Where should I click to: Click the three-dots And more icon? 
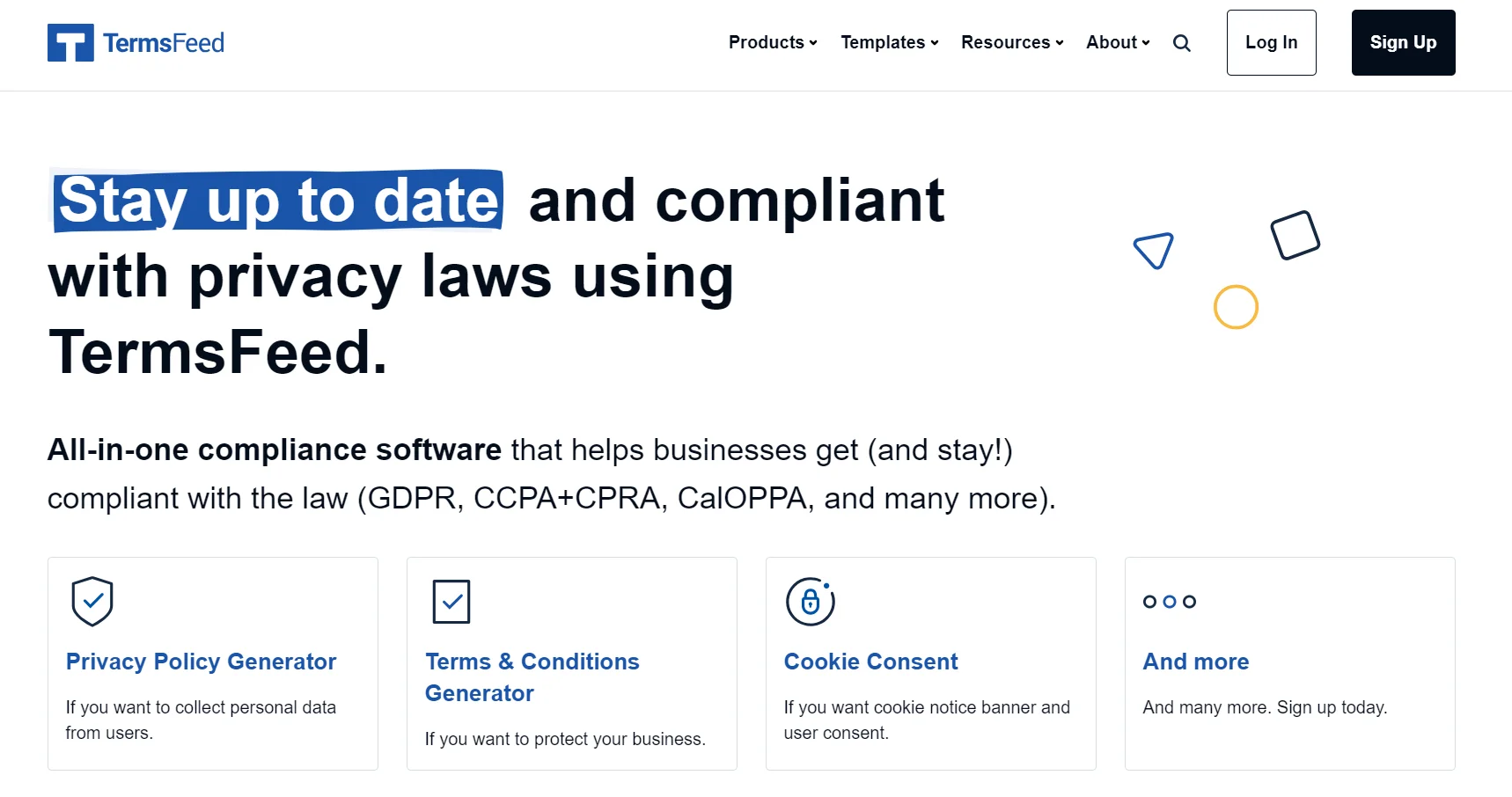click(1169, 602)
